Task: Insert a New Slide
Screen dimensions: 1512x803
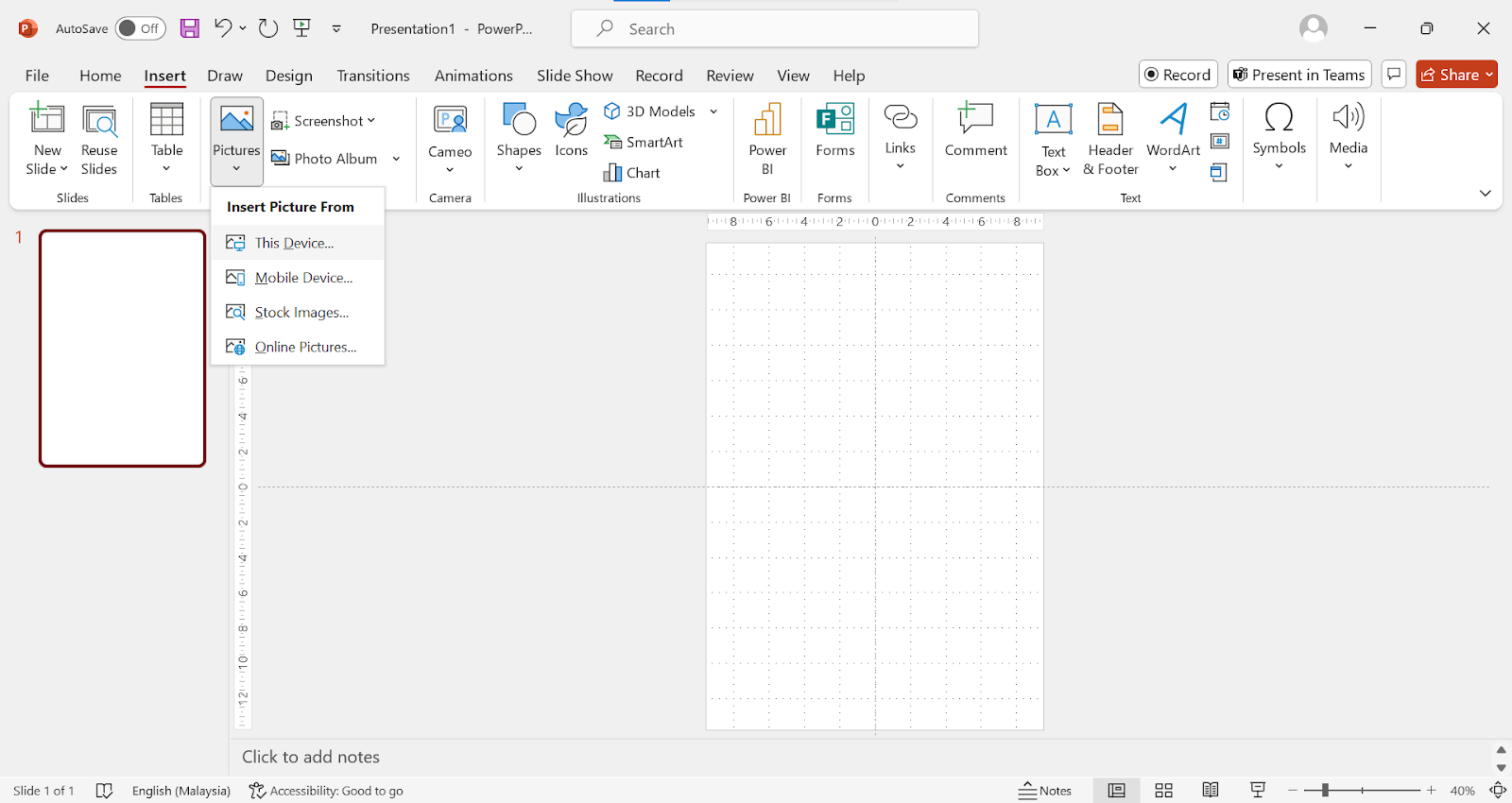Action: pos(47,140)
